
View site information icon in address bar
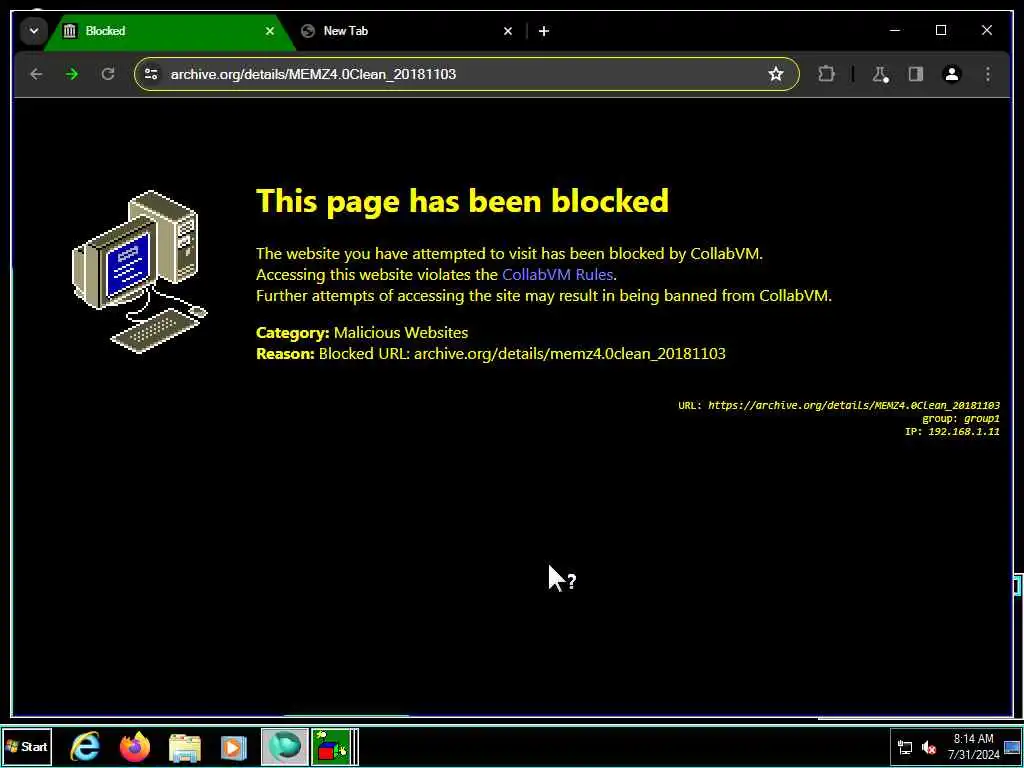tap(151, 74)
